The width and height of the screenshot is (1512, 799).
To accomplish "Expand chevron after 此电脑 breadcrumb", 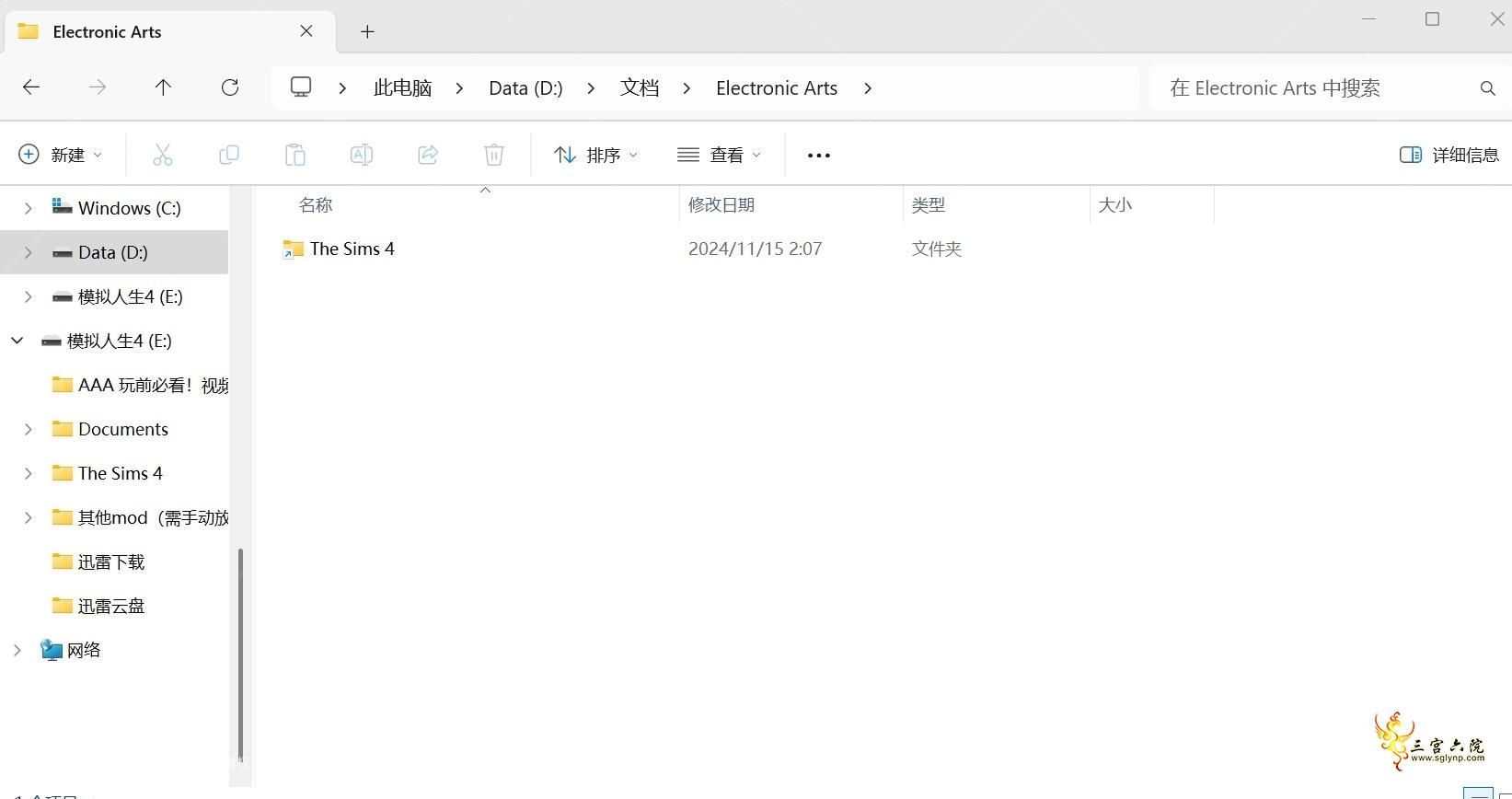I will pyautogui.click(x=459, y=88).
